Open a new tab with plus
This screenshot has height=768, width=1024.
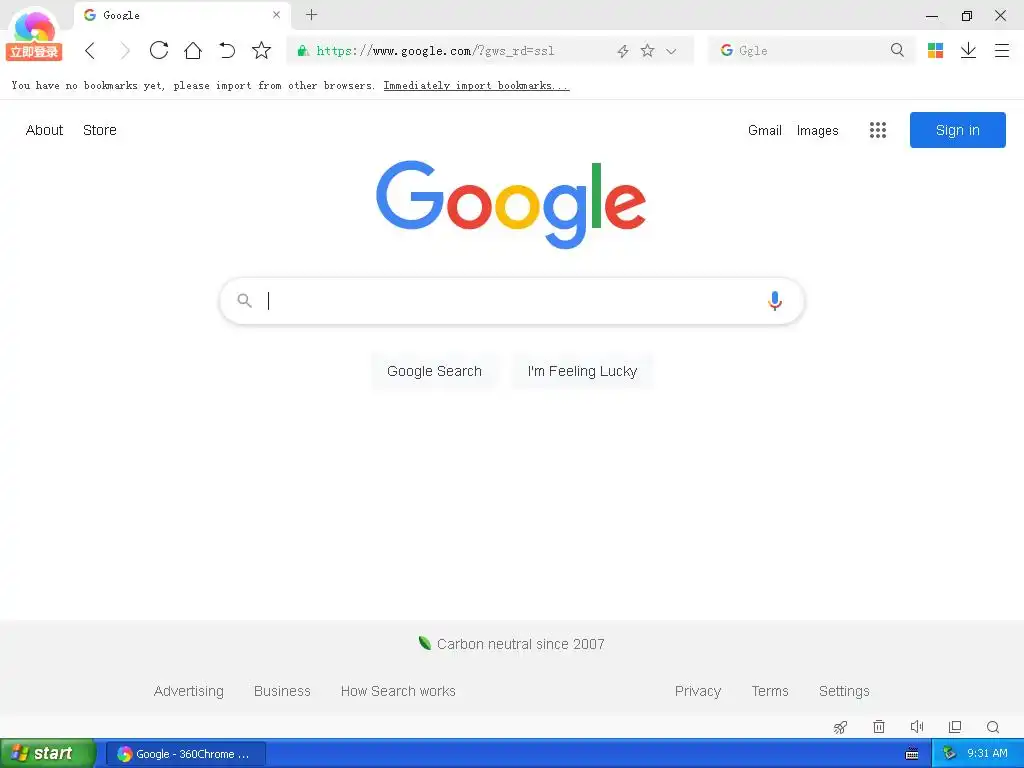[x=312, y=15]
